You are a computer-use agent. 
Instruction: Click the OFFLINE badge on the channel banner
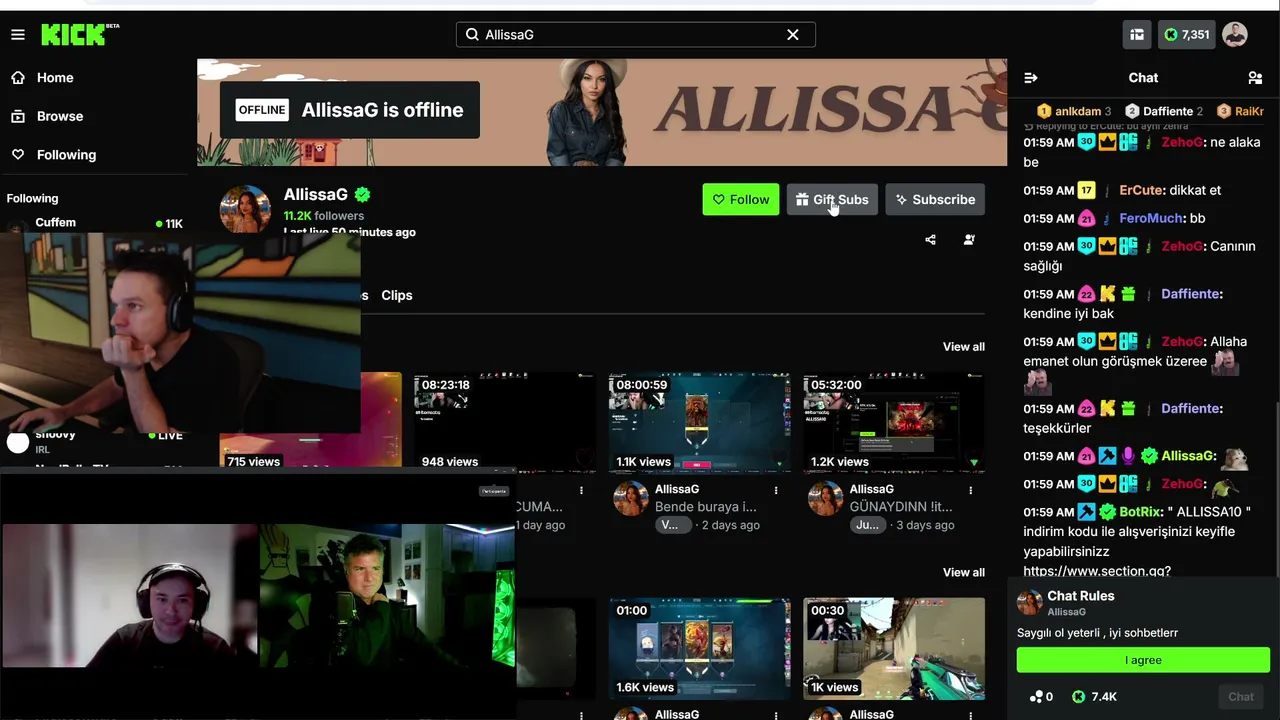point(262,110)
